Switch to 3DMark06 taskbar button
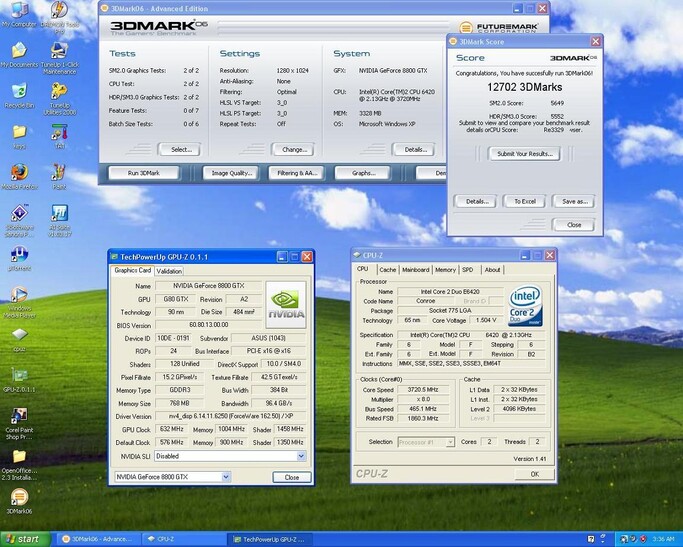The height and width of the screenshot is (547, 683). pyautogui.click(x=100, y=539)
